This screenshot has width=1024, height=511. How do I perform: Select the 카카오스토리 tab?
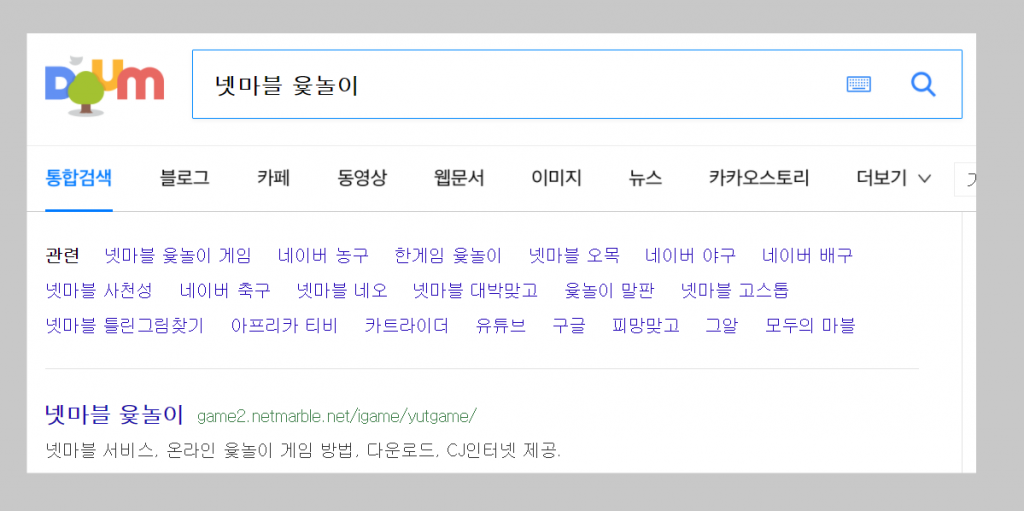(759, 178)
